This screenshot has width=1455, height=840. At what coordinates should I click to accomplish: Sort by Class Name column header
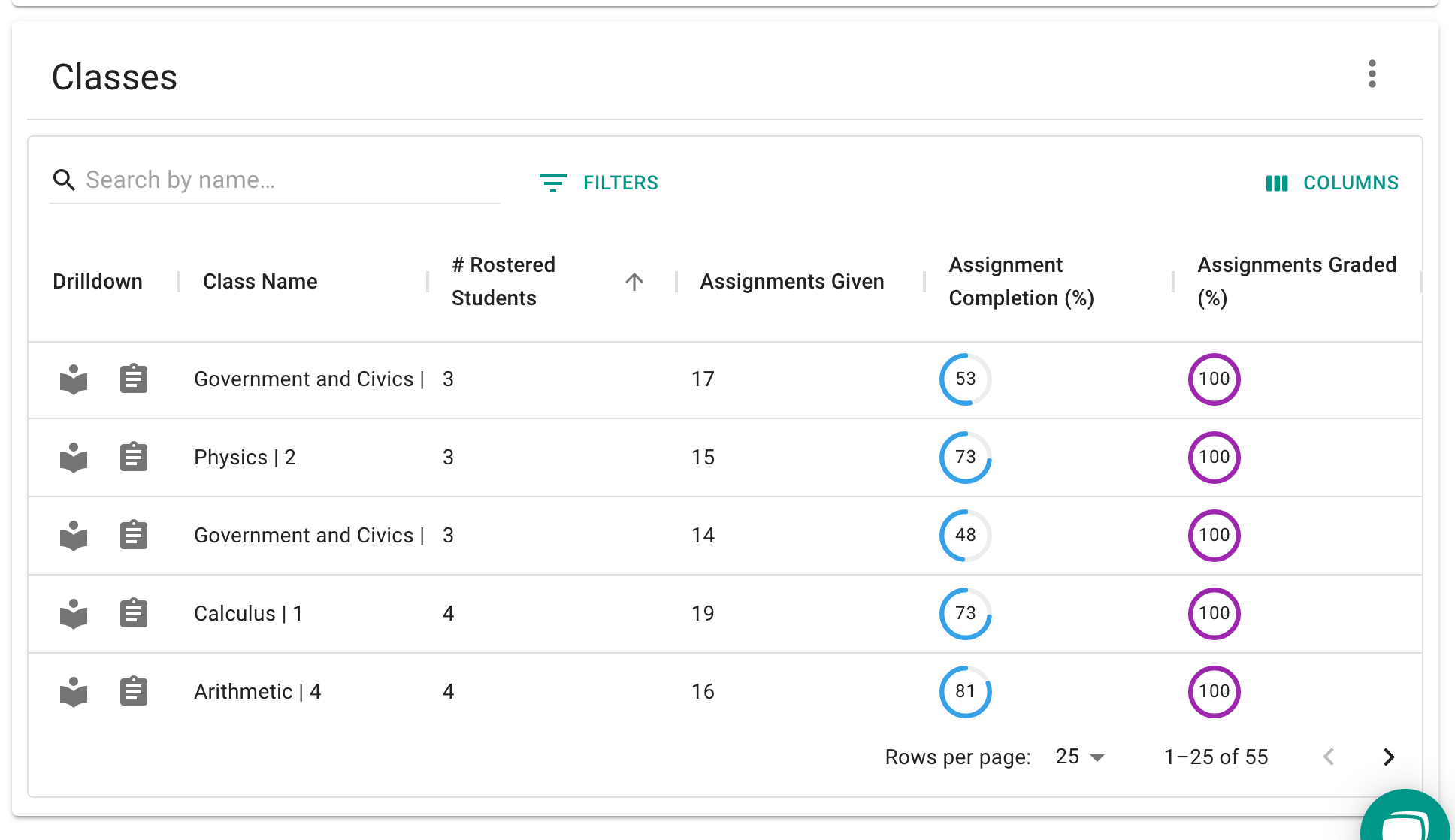click(x=260, y=282)
